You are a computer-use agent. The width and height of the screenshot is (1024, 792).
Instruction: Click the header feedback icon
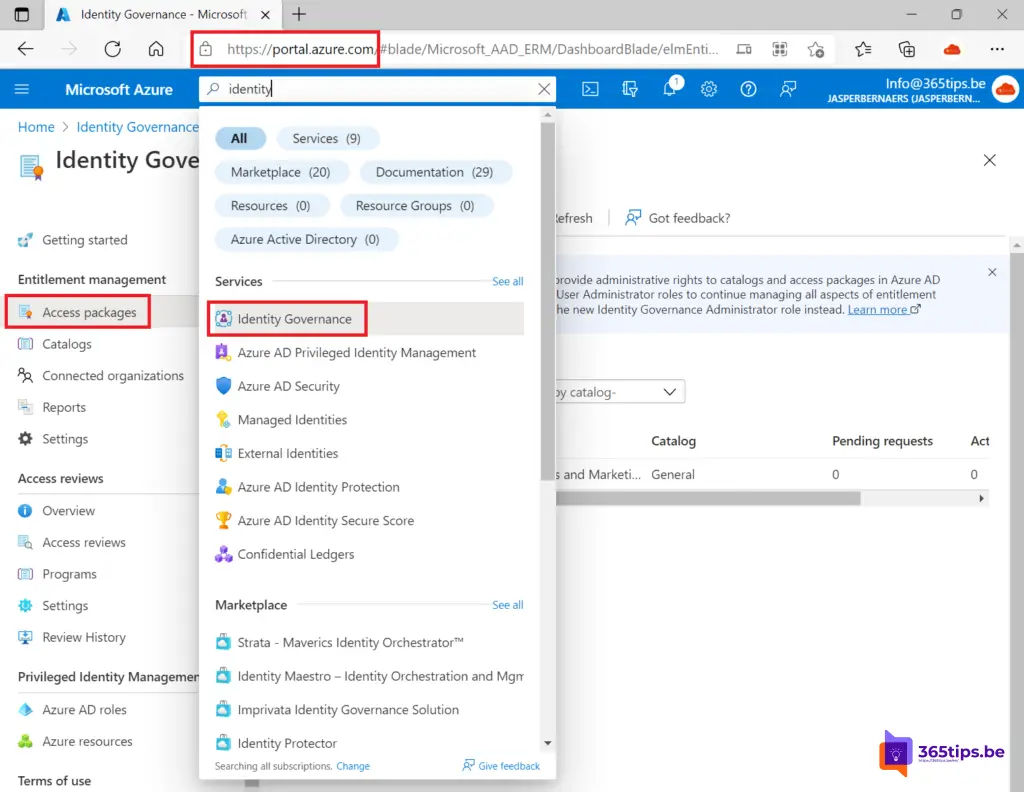click(788, 89)
